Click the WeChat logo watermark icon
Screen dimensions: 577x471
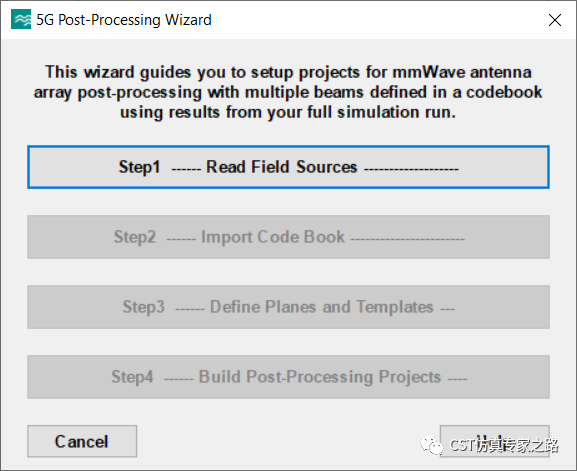point(432,446)
